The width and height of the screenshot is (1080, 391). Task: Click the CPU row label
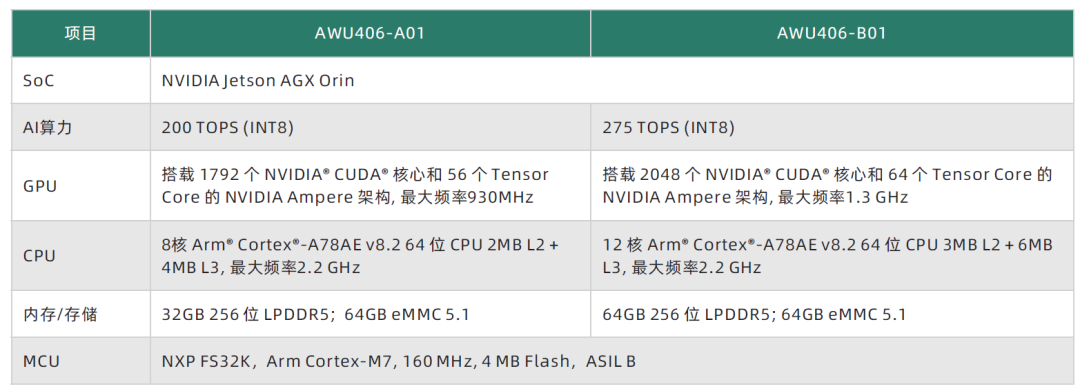81,256
